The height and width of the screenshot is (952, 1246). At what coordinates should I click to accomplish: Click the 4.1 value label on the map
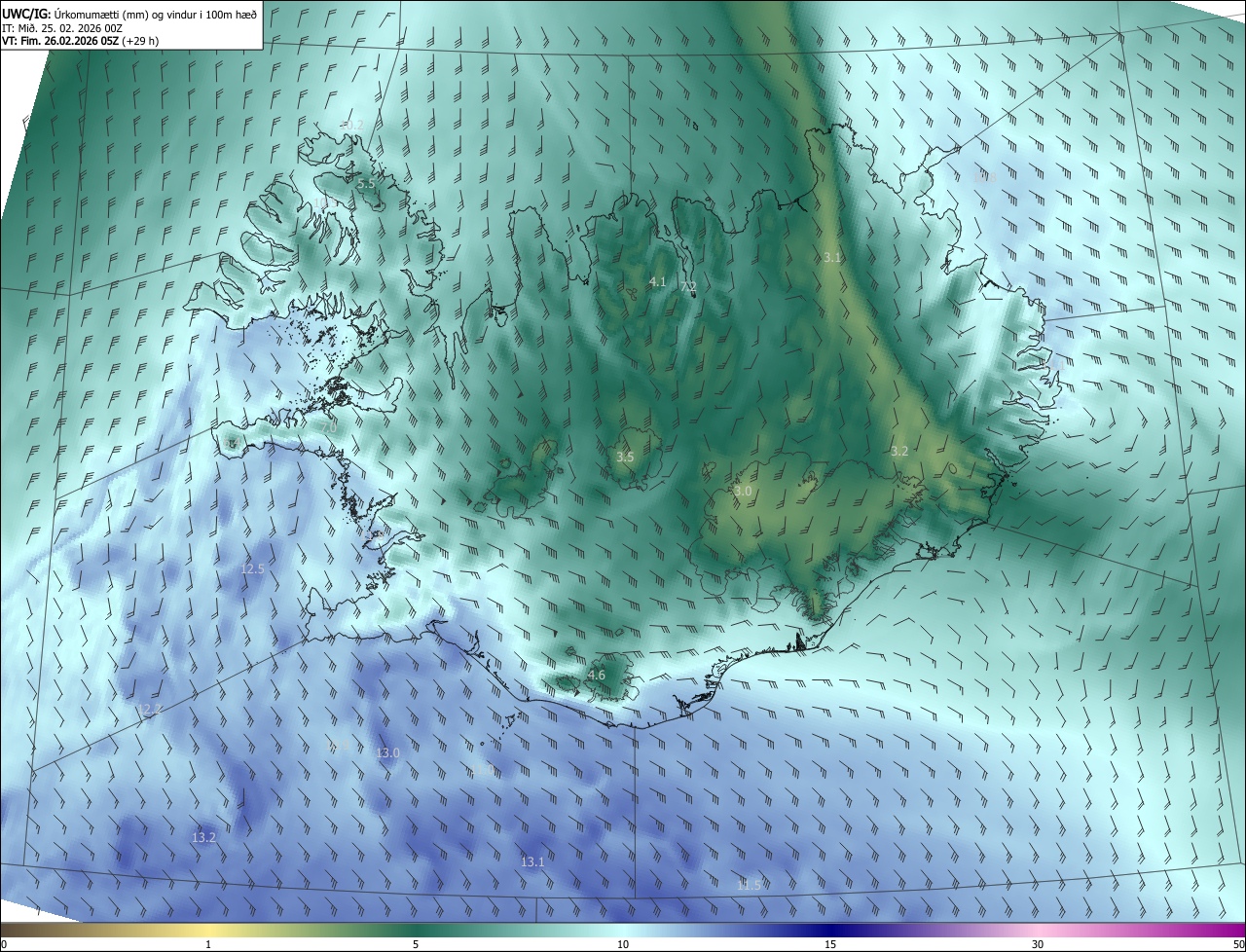pyautogui.click(x=657, y=282)
